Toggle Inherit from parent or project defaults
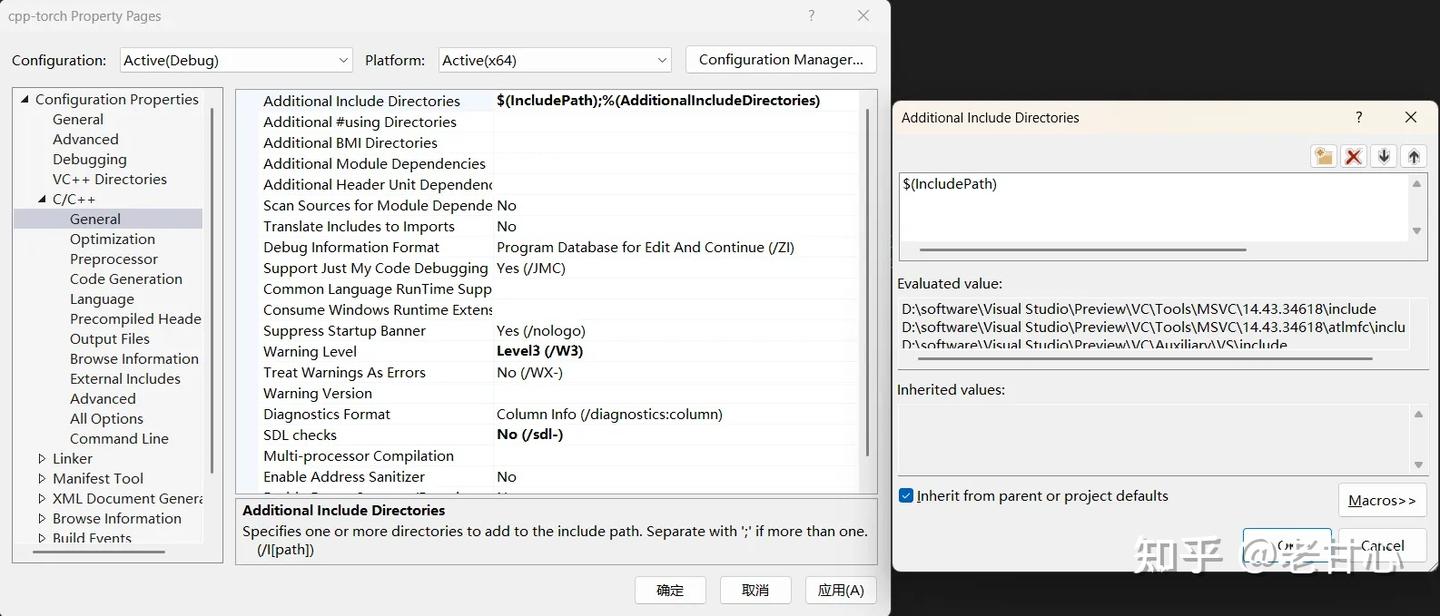 tap(906, 496)
